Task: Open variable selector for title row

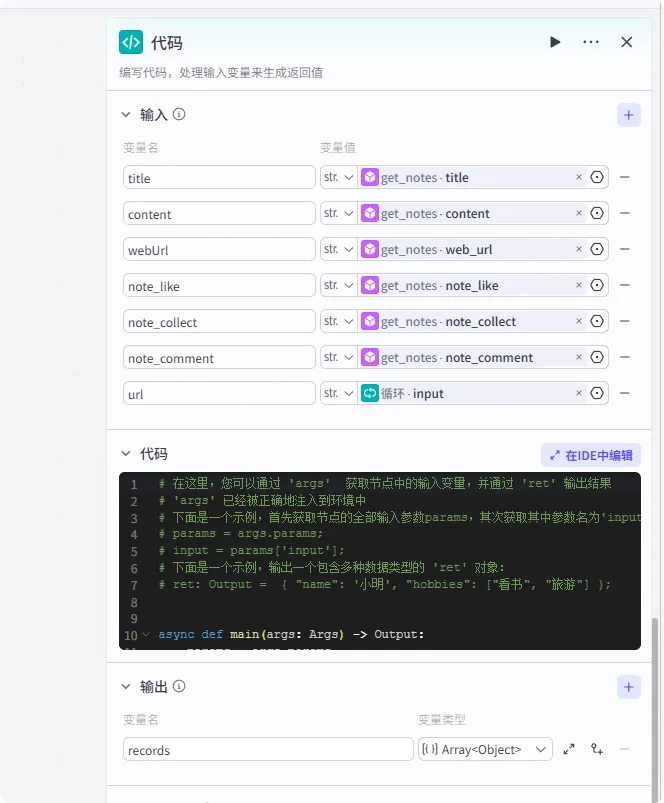Action: pos(597,177)
